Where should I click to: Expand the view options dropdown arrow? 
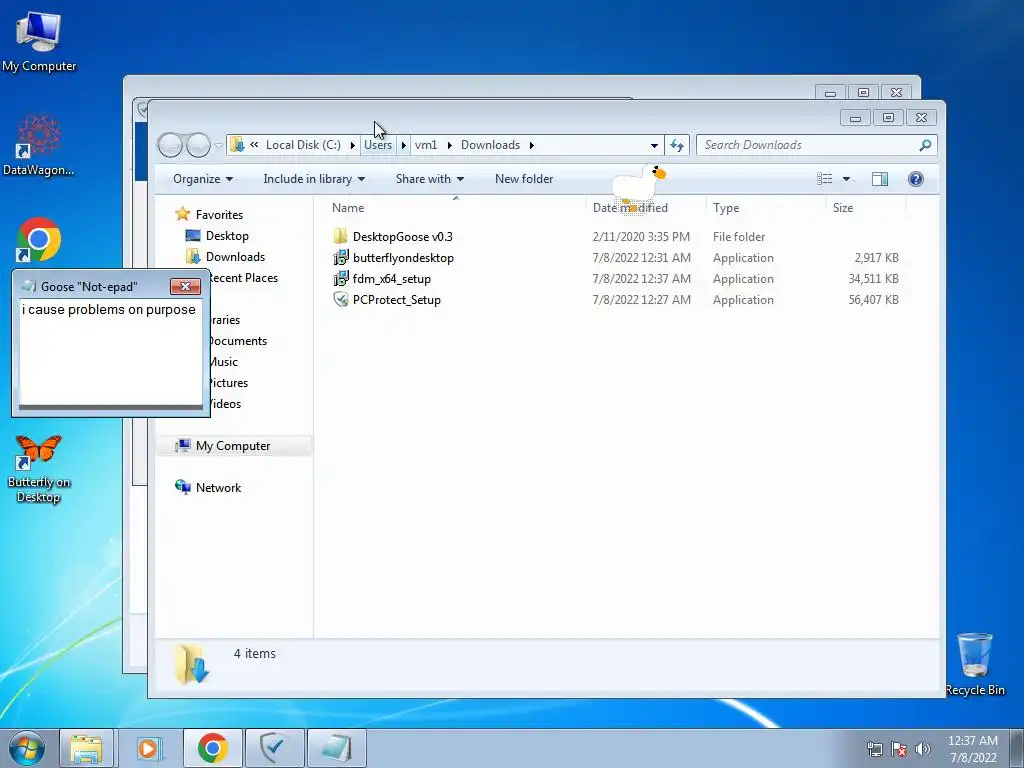846,179
